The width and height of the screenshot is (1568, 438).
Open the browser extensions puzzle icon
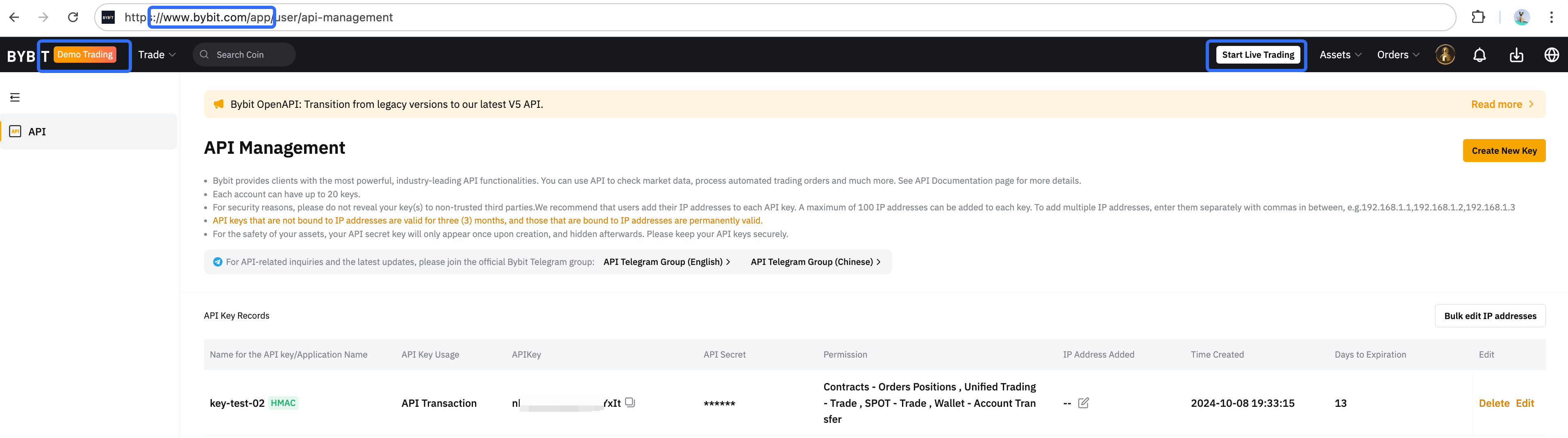[1478, 17]
